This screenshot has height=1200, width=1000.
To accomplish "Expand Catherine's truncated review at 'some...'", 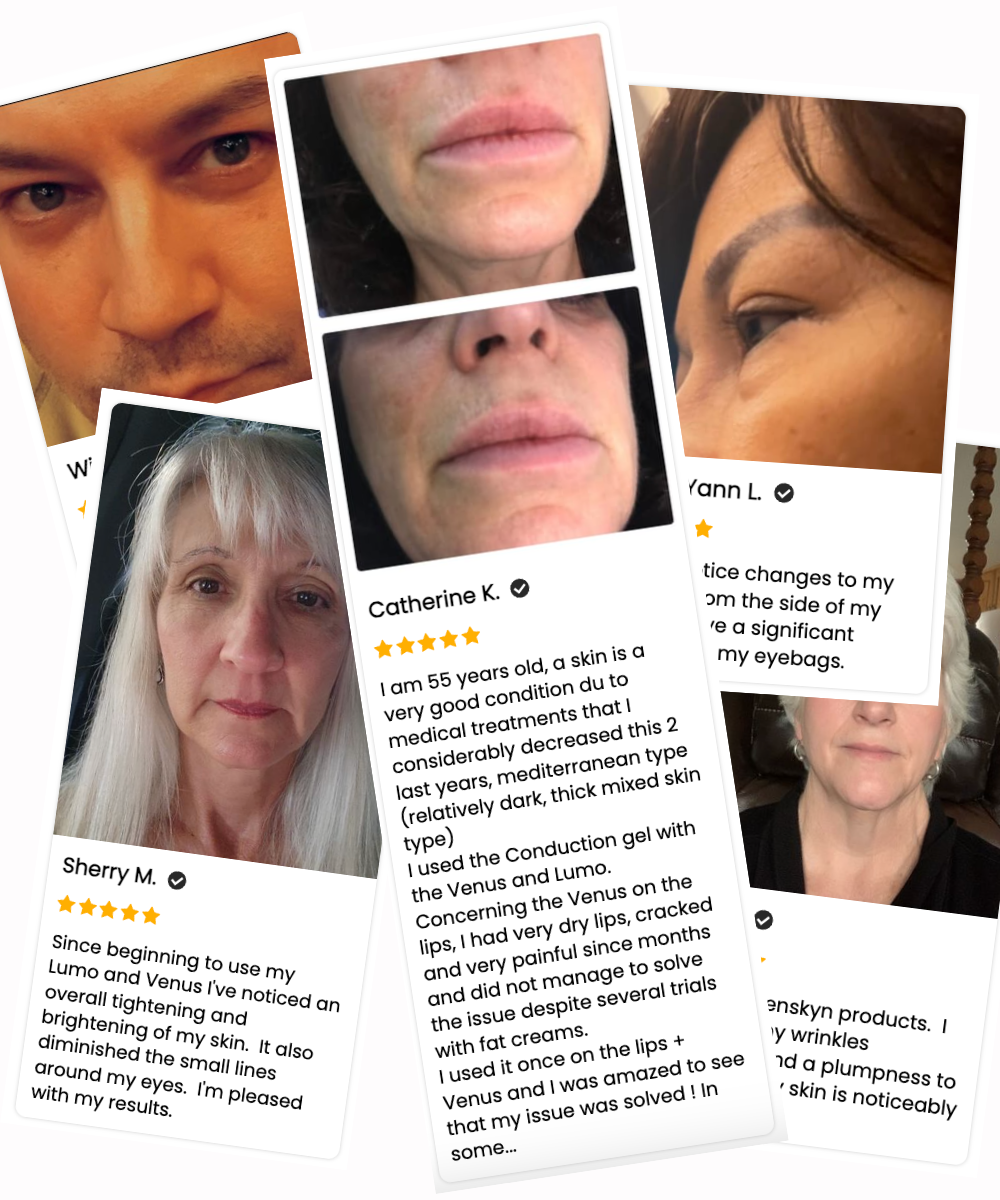I will 484,1149.
